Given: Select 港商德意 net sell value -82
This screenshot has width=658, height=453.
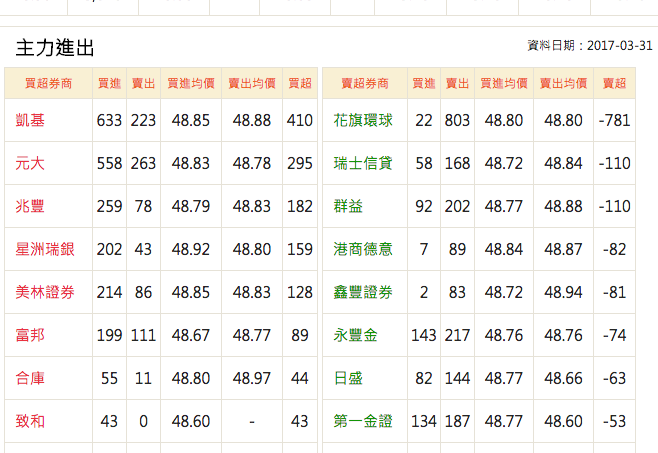Looking at the screenshot, I should (x=614, y=249).
